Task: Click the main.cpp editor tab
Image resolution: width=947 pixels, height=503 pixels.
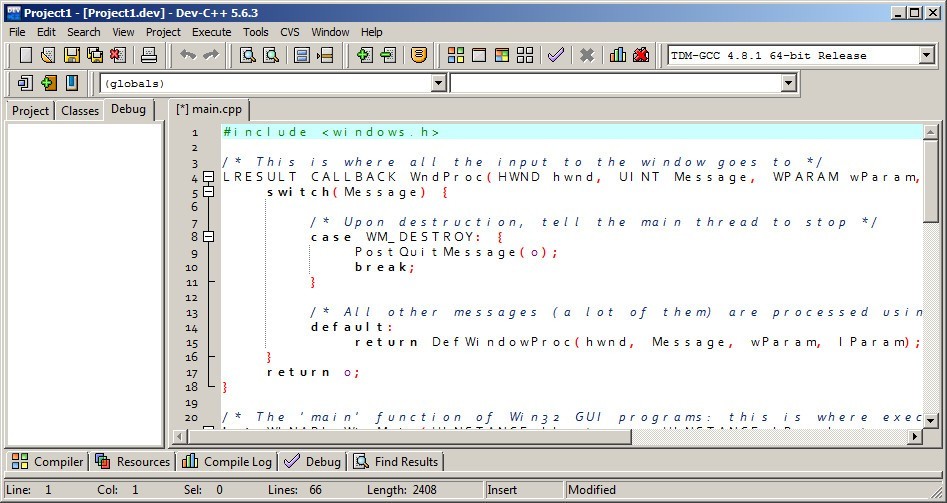Action: click(x=209, y=110)
